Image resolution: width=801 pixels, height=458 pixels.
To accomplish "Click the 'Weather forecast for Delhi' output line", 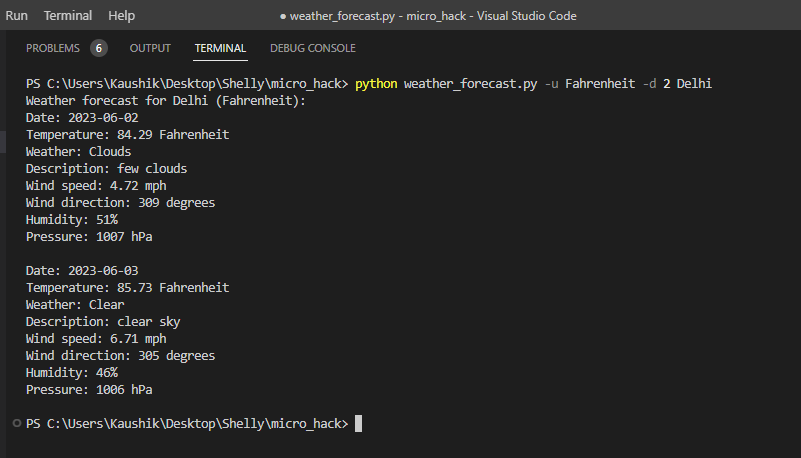I will click(x=166, y=101).
